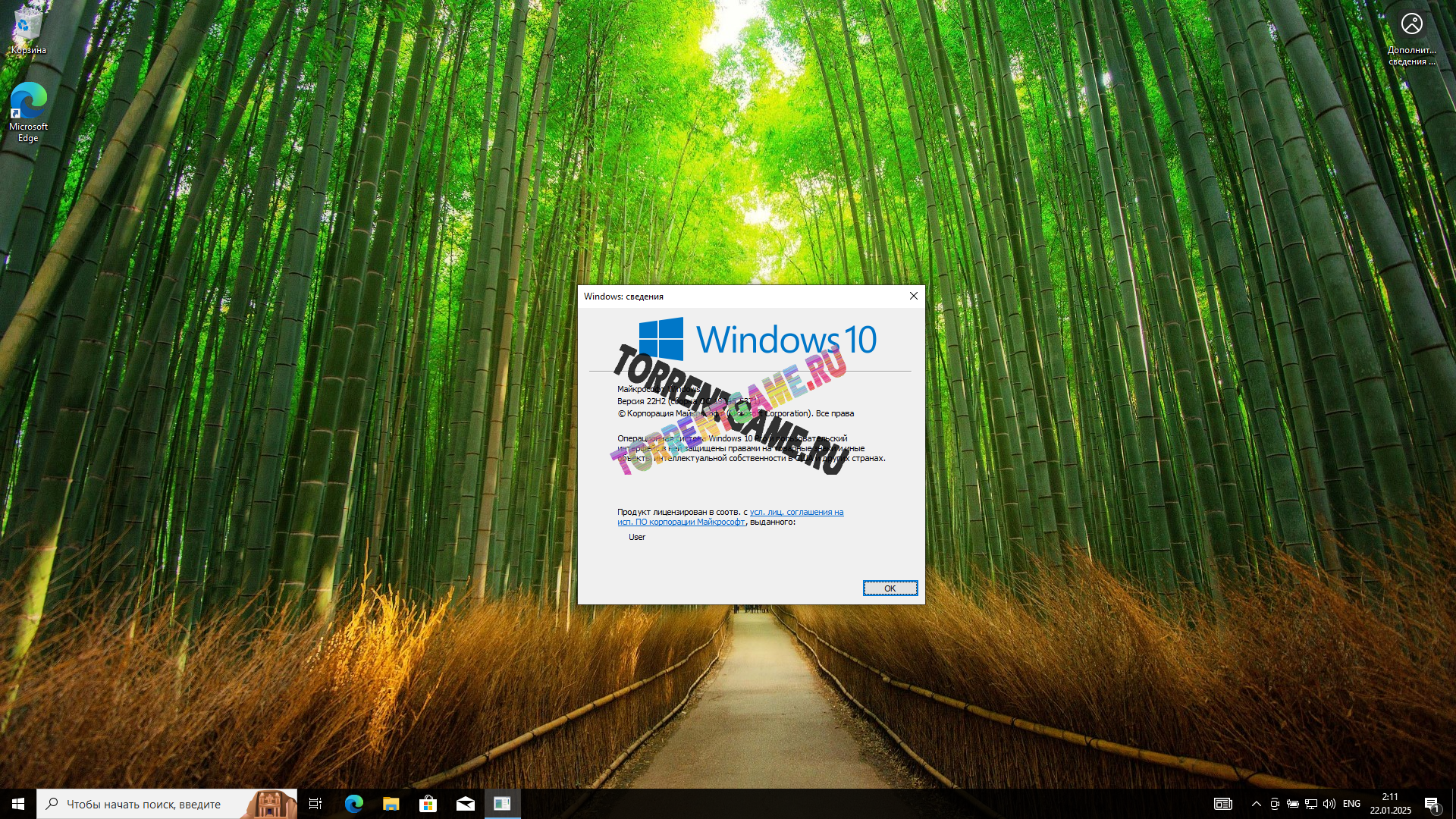Screen dimensions: 1456x819
Task: Open the Action Center notifications
Action: [x=1432, y=804]
